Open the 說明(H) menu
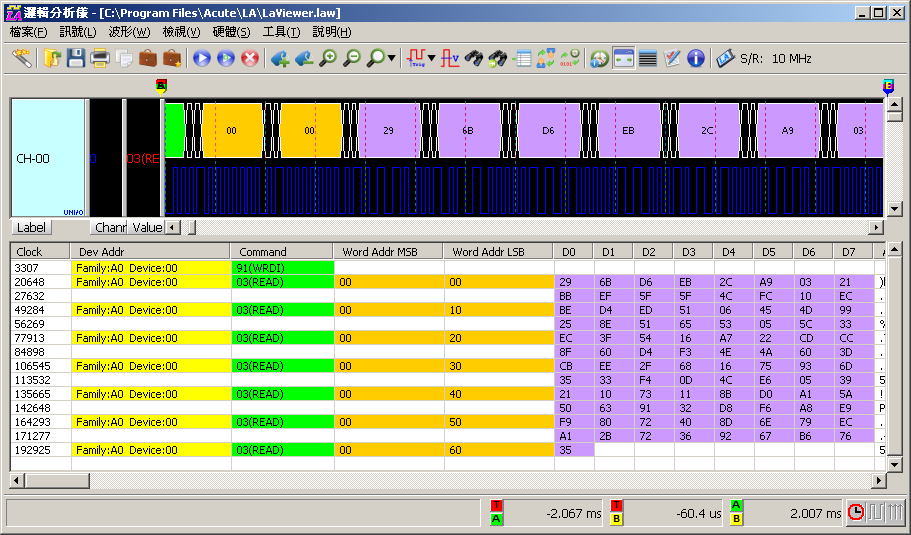911x535 pixels. point(332,32)
